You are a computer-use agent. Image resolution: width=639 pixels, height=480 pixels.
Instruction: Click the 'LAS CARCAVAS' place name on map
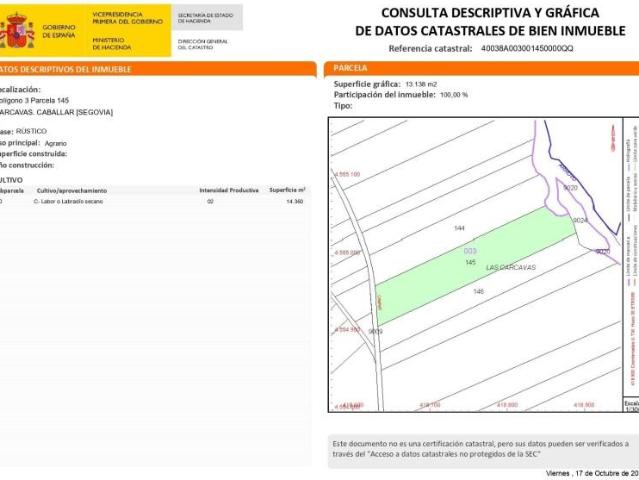coord(511,268)
